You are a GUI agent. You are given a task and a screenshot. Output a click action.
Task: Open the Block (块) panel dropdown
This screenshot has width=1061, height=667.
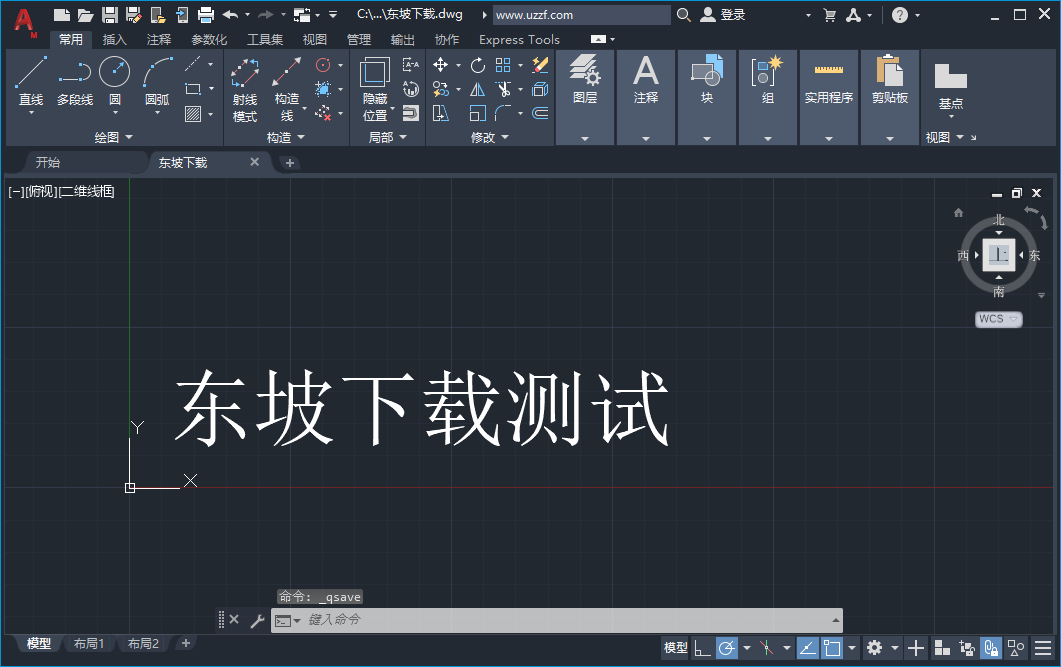click(706, 139)
